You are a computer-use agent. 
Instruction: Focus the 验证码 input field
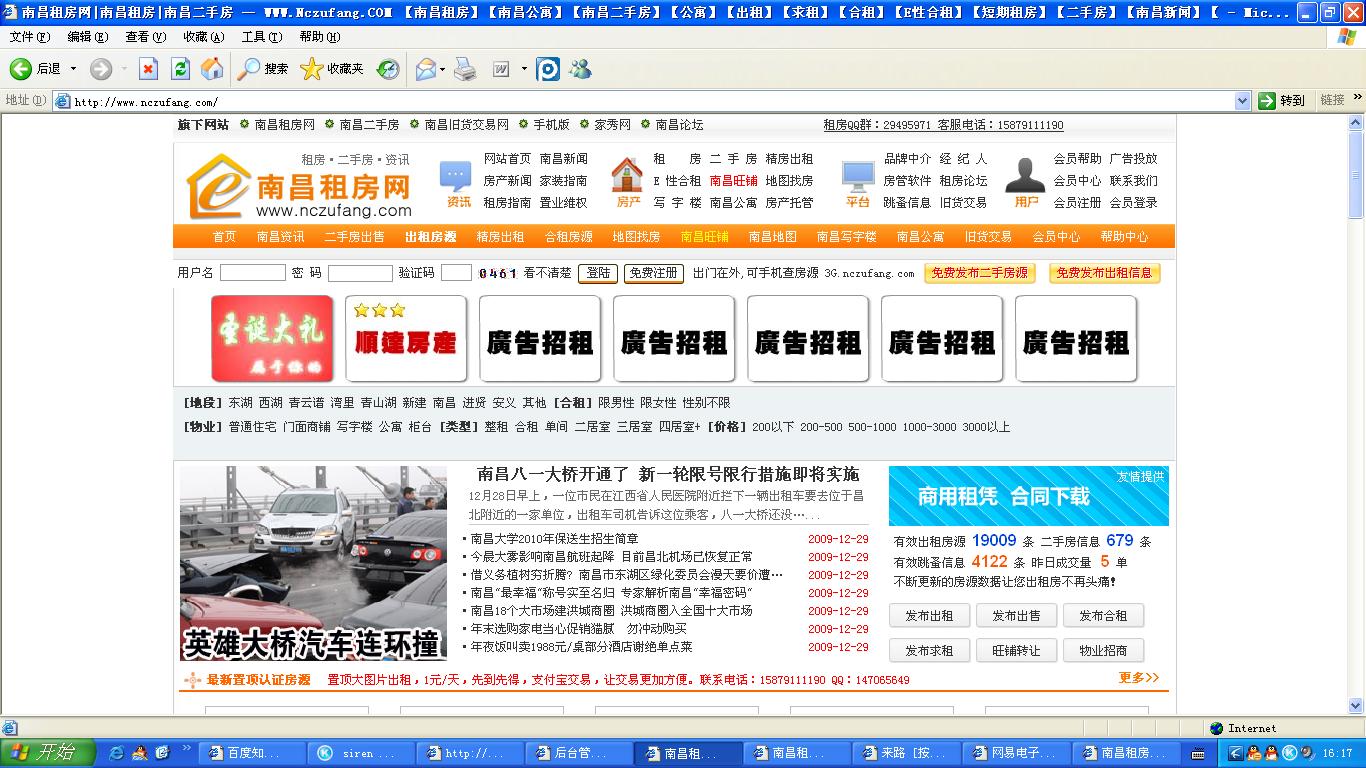456,273
